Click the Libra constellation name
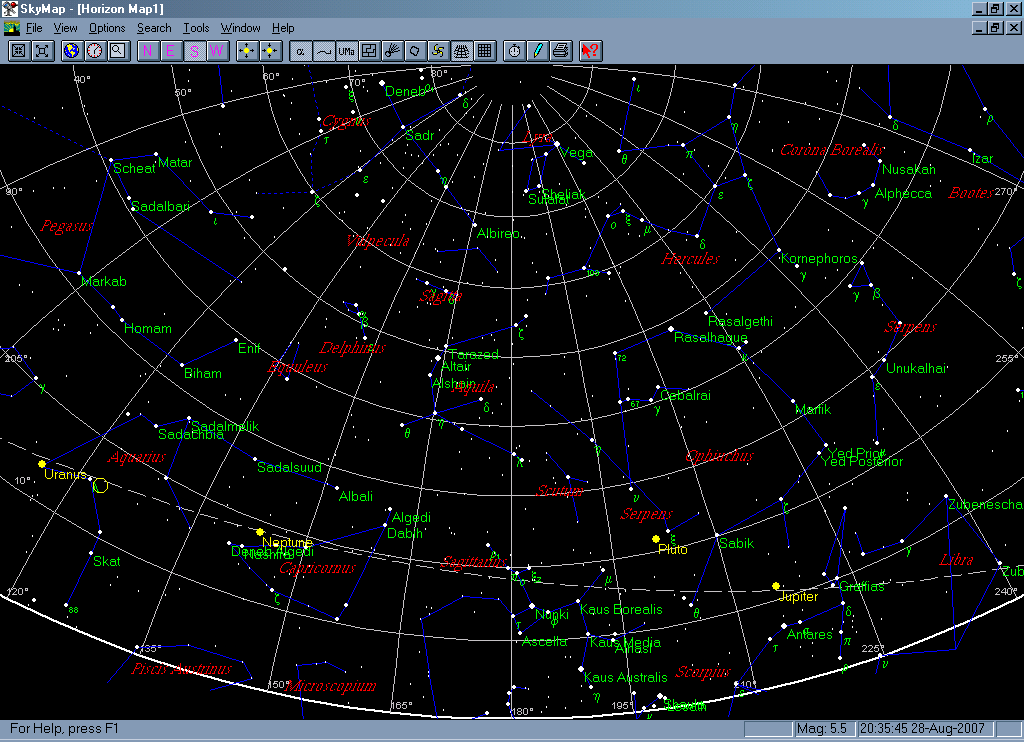 [956, 560]
